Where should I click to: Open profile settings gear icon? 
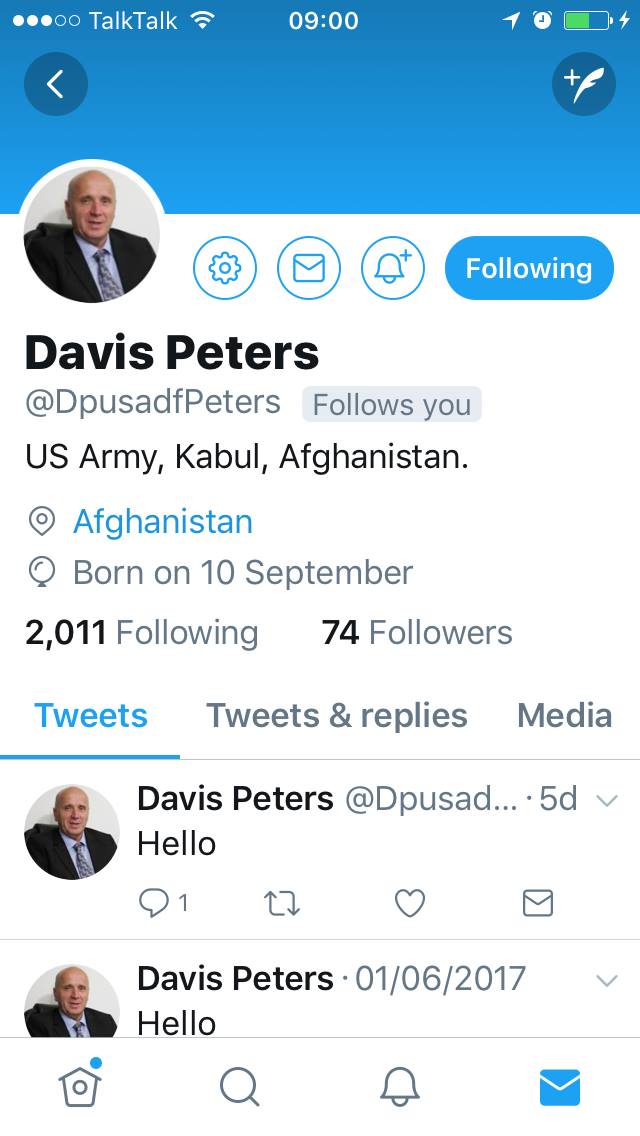[x=225, y=268]
